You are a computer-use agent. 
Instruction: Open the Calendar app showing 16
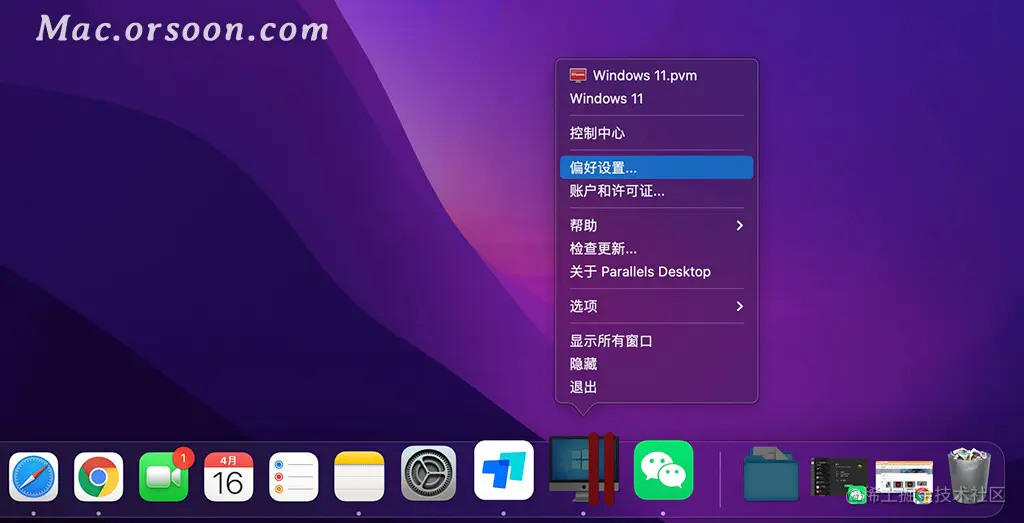click(229, 477)
